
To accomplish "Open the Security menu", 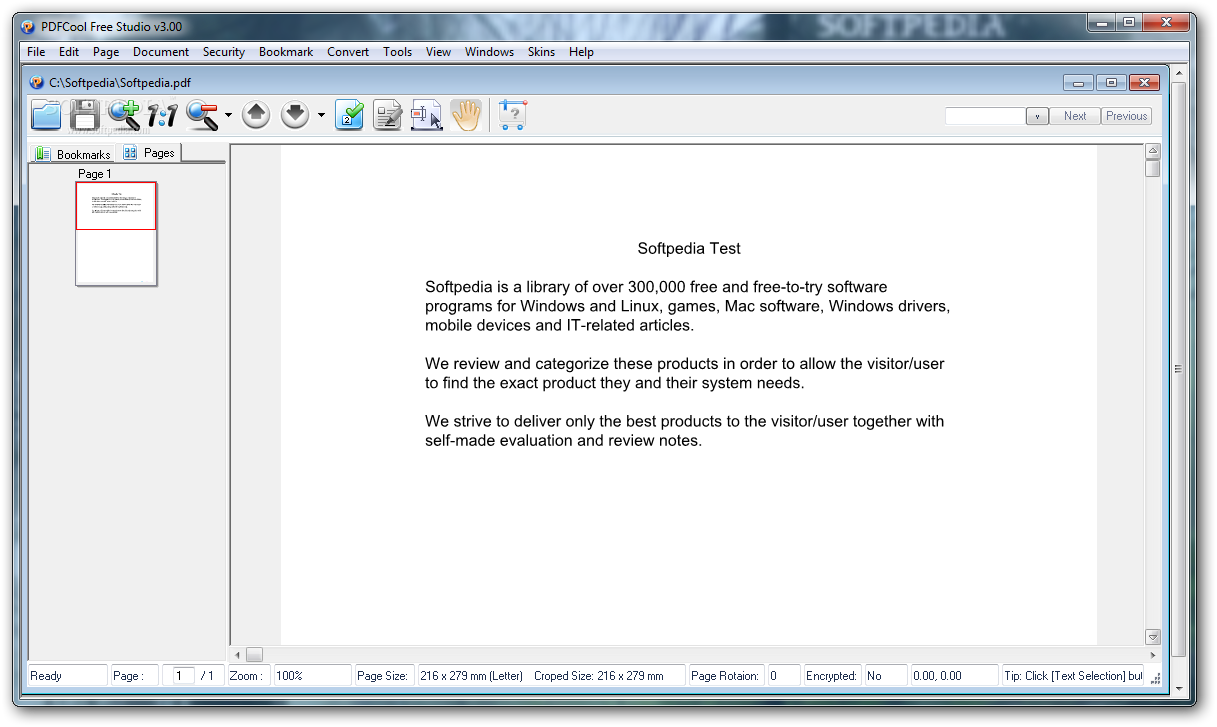I will point(224,52).
